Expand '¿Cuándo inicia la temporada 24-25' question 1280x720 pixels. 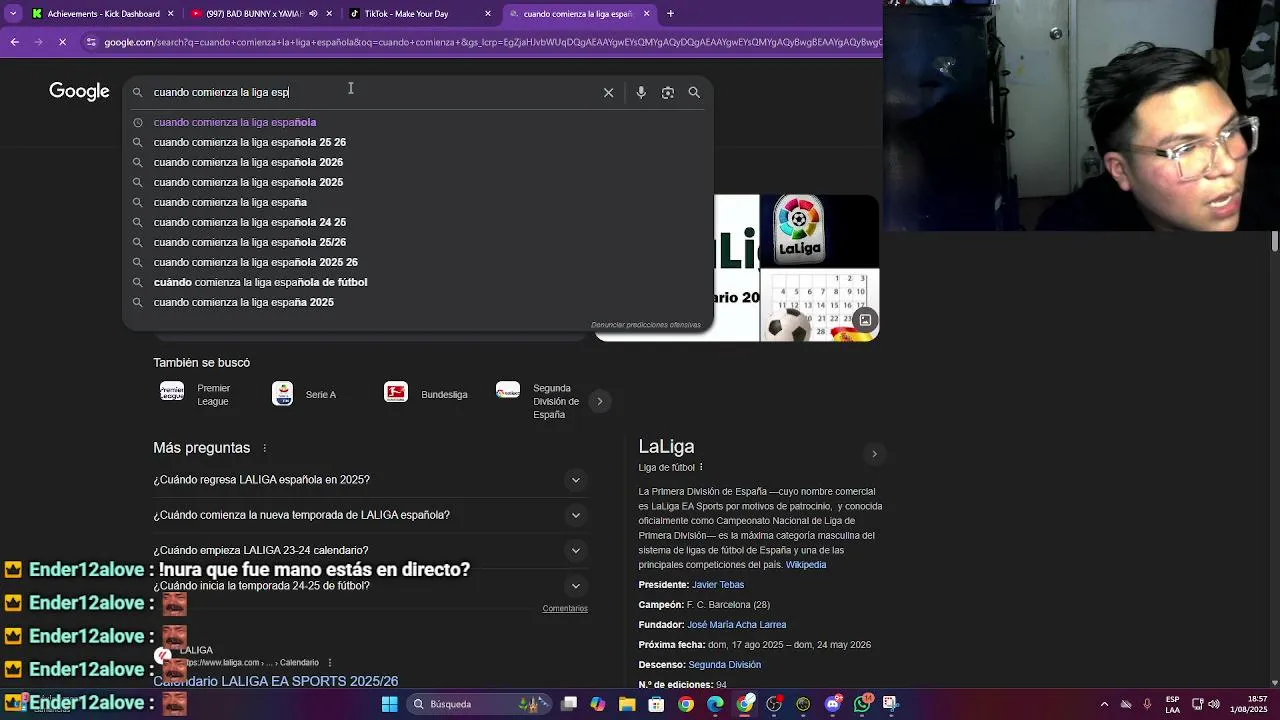point(370,586)
